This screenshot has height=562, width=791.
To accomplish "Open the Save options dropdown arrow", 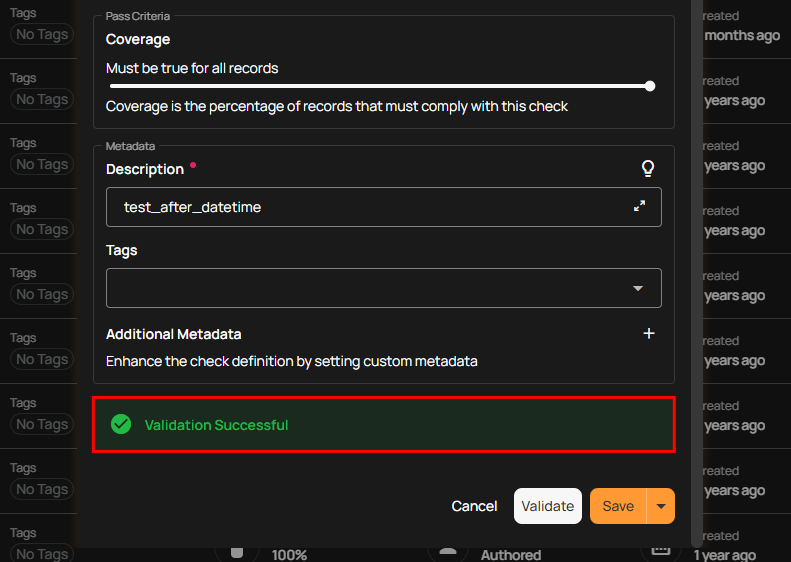I will click(661, 506).
